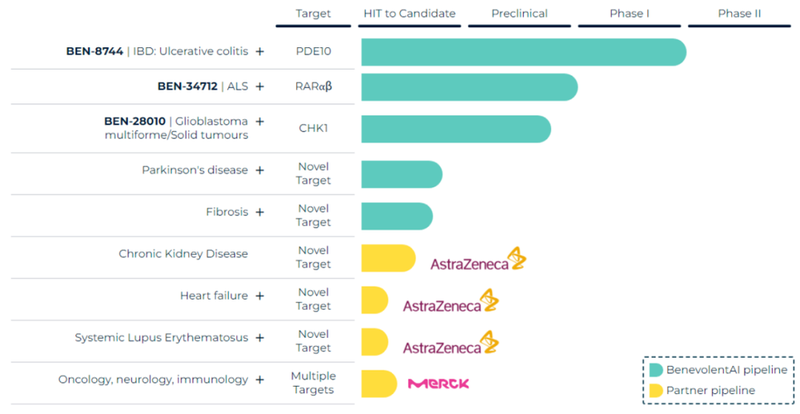Select the Preclinical column header
Viewport: 800px width, 414px height.
click(519, 14)
